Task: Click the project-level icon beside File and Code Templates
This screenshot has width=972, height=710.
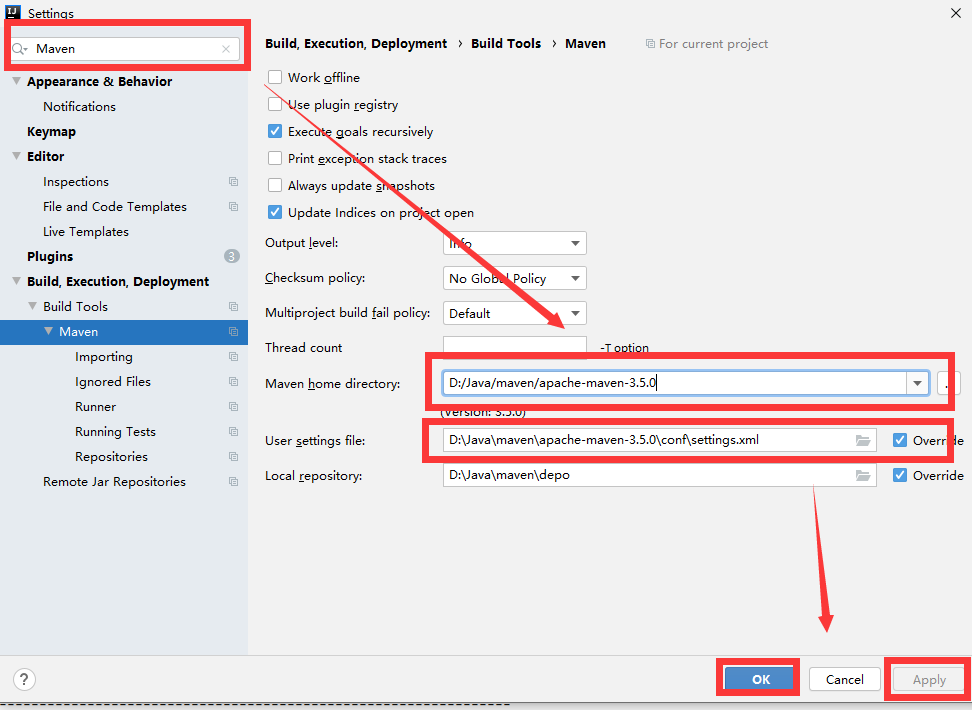Action: 234,206
